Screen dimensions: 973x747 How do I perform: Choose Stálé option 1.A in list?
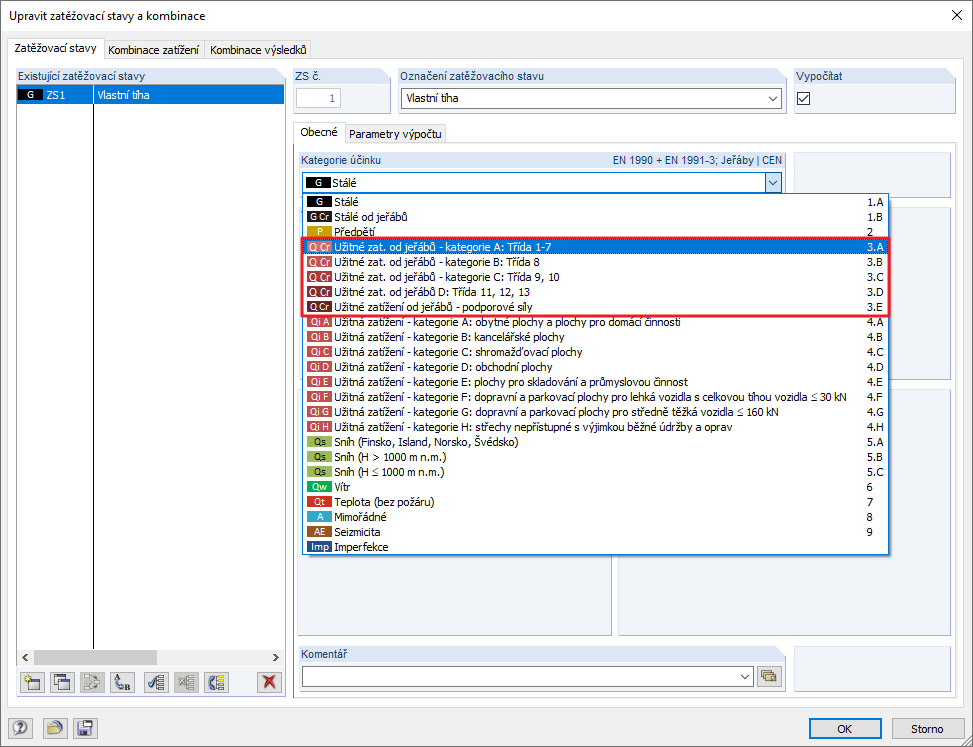pyautogui.click(x=596, y=202)
